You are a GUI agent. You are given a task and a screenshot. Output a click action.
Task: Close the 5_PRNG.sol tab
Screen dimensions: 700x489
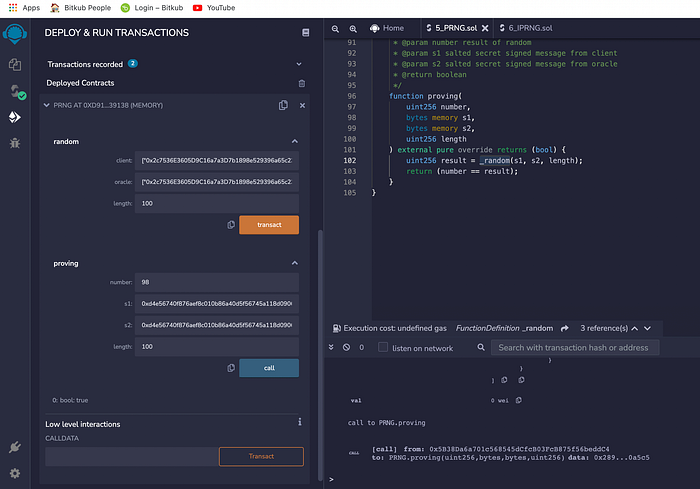(x=485, y=28)
